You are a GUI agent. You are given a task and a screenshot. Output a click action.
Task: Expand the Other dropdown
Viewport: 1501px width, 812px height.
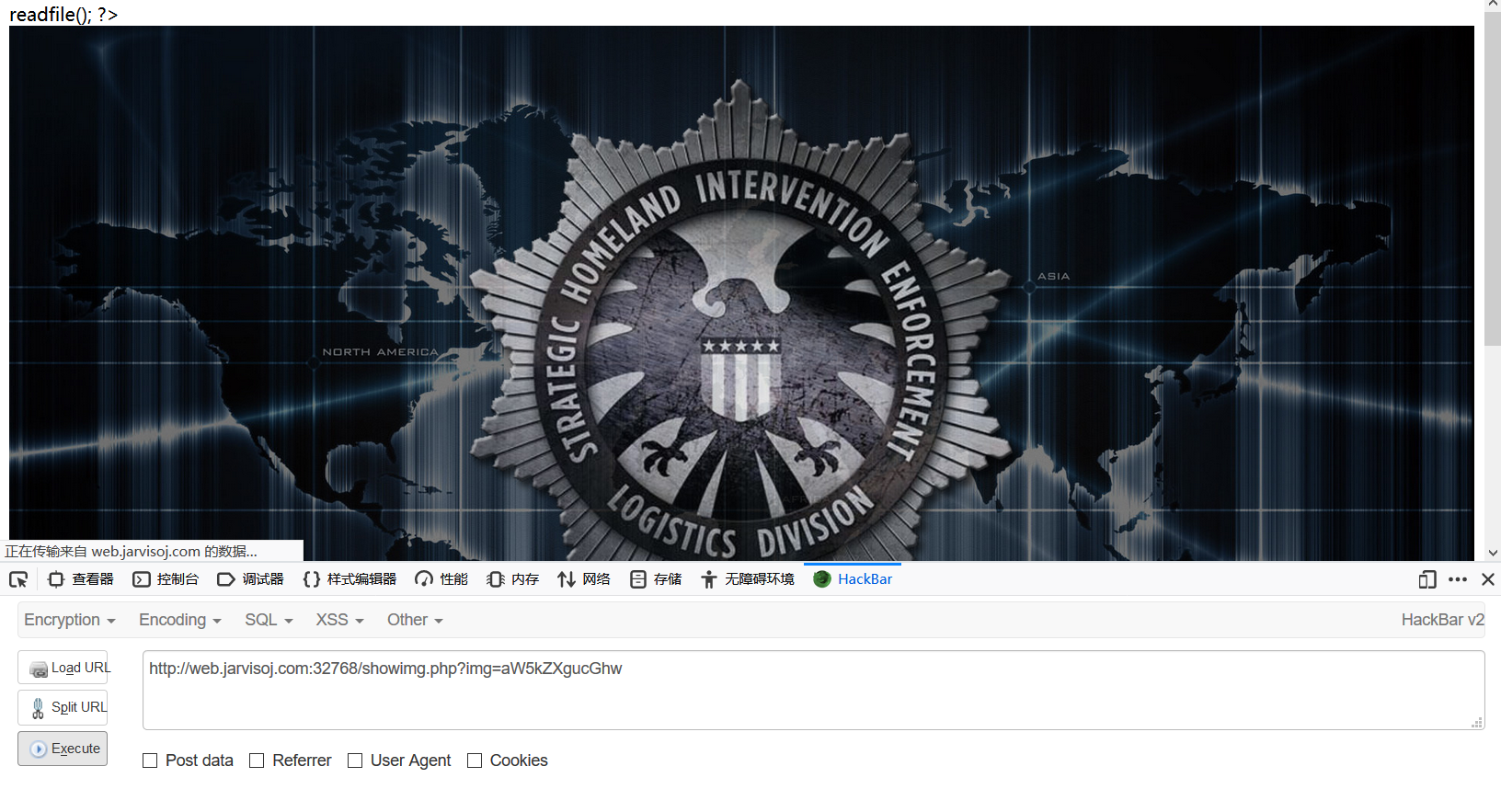pyautogui.click(x=415, y=620)
